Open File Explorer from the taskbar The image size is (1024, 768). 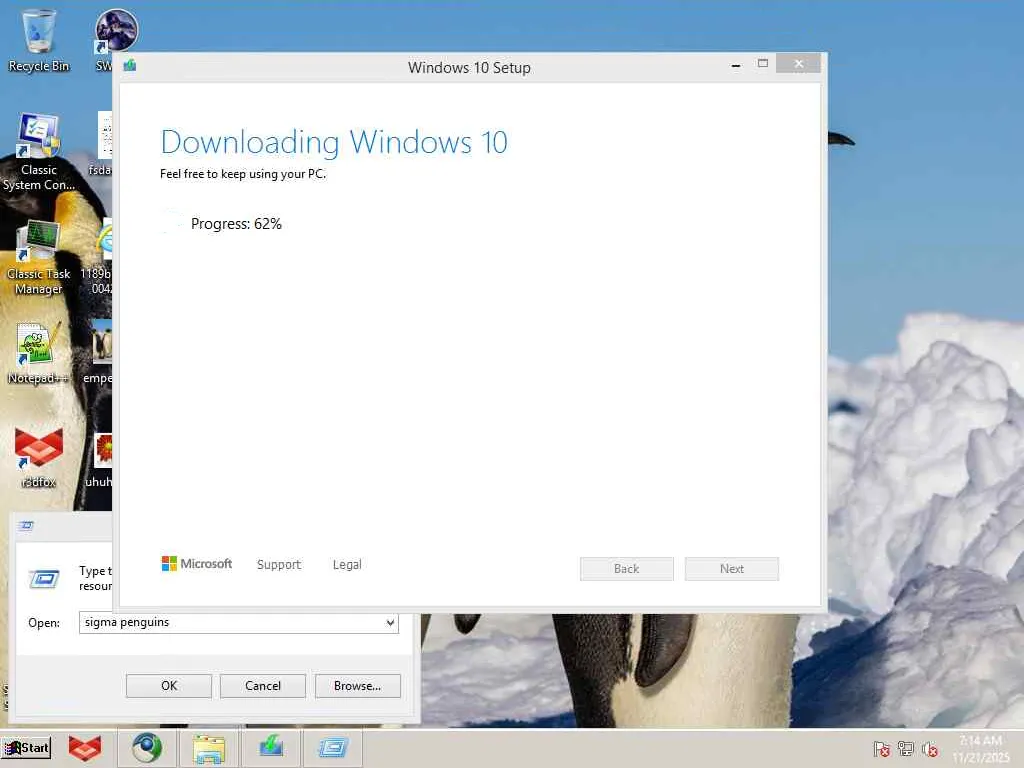pyautogui.click(x=209, y=748)
